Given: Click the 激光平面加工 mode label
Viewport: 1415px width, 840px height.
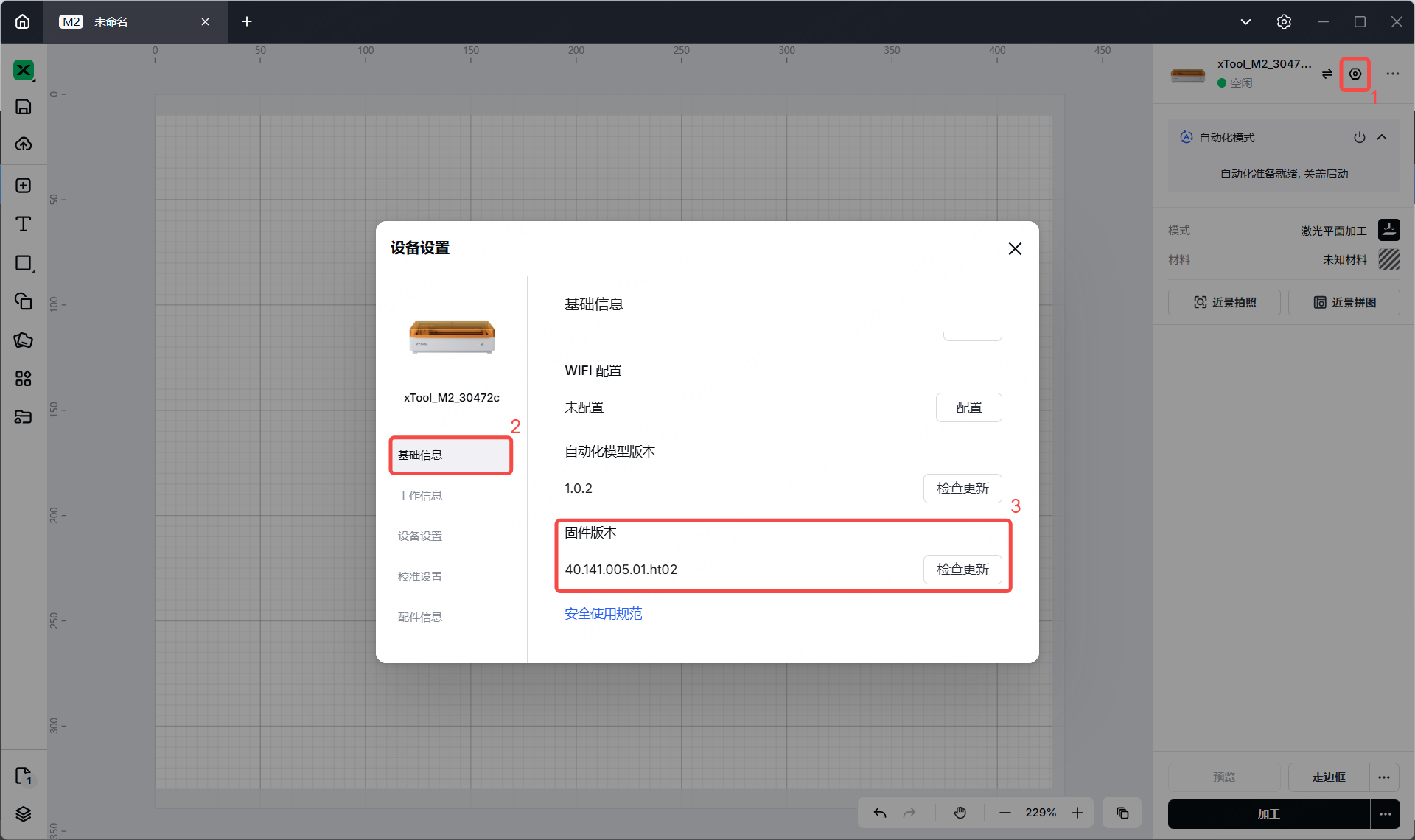Looking at the screenshot, I should [1334, 231].
